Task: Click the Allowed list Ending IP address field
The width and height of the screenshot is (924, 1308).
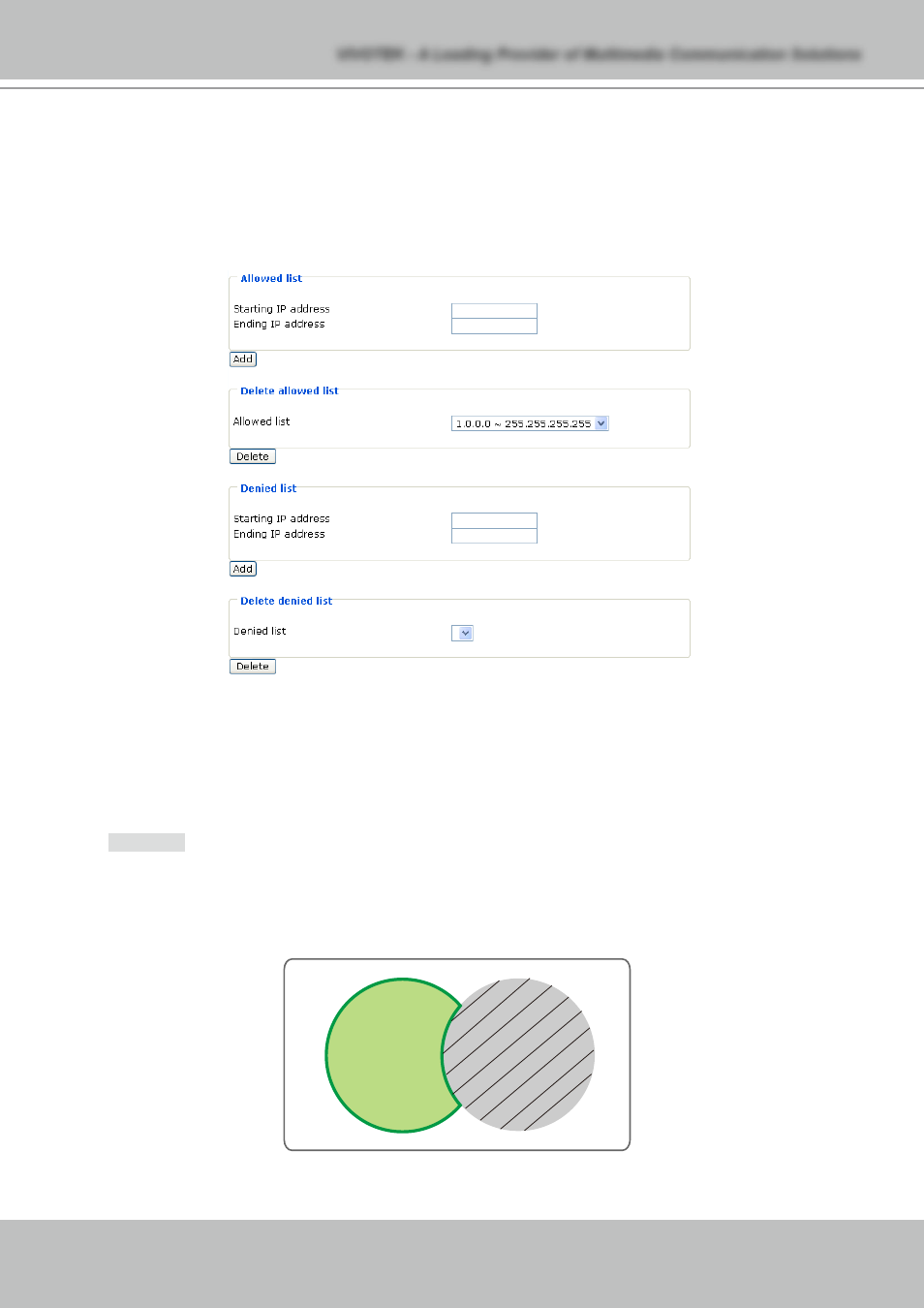Action: [x=494, y=327]
